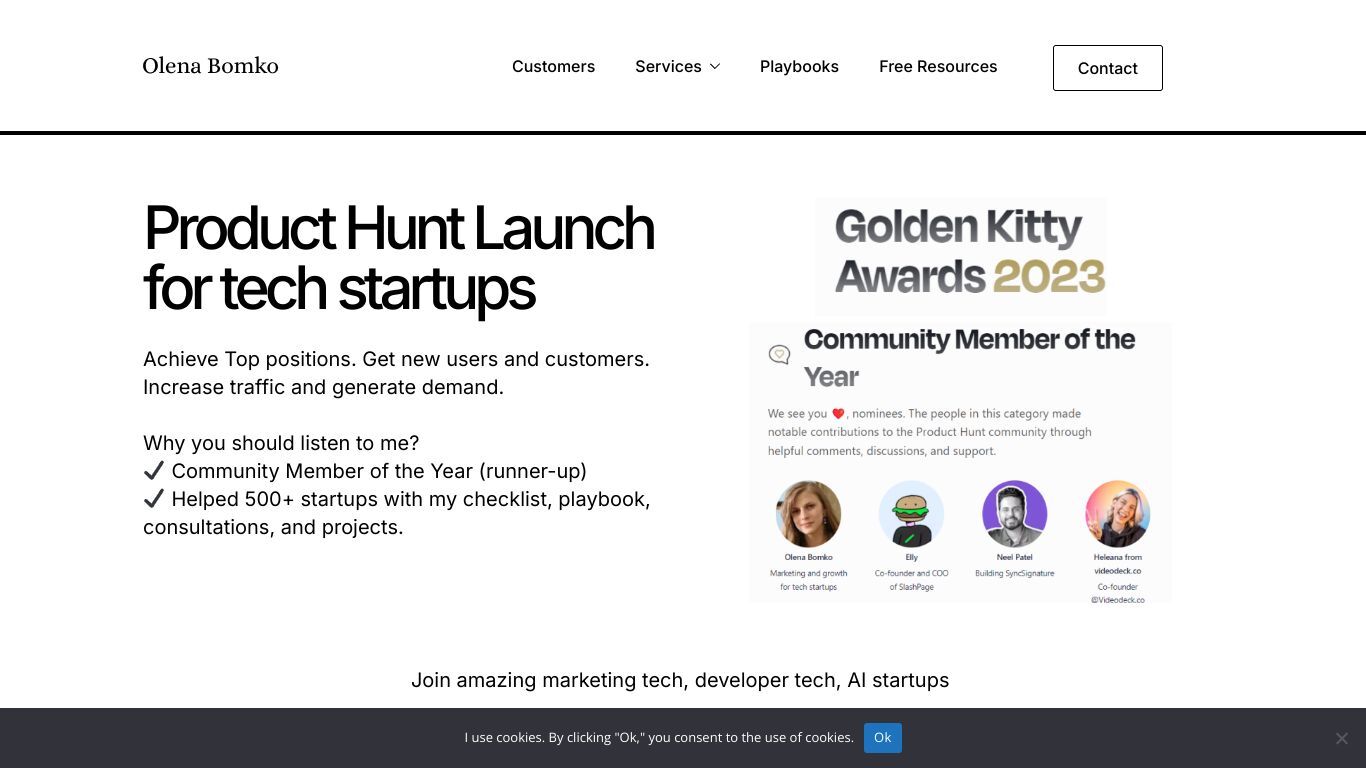Screen dimensions: 1366x768
Task: Click 'Building SyncSignature' caption
Action: pos(1014,573)
